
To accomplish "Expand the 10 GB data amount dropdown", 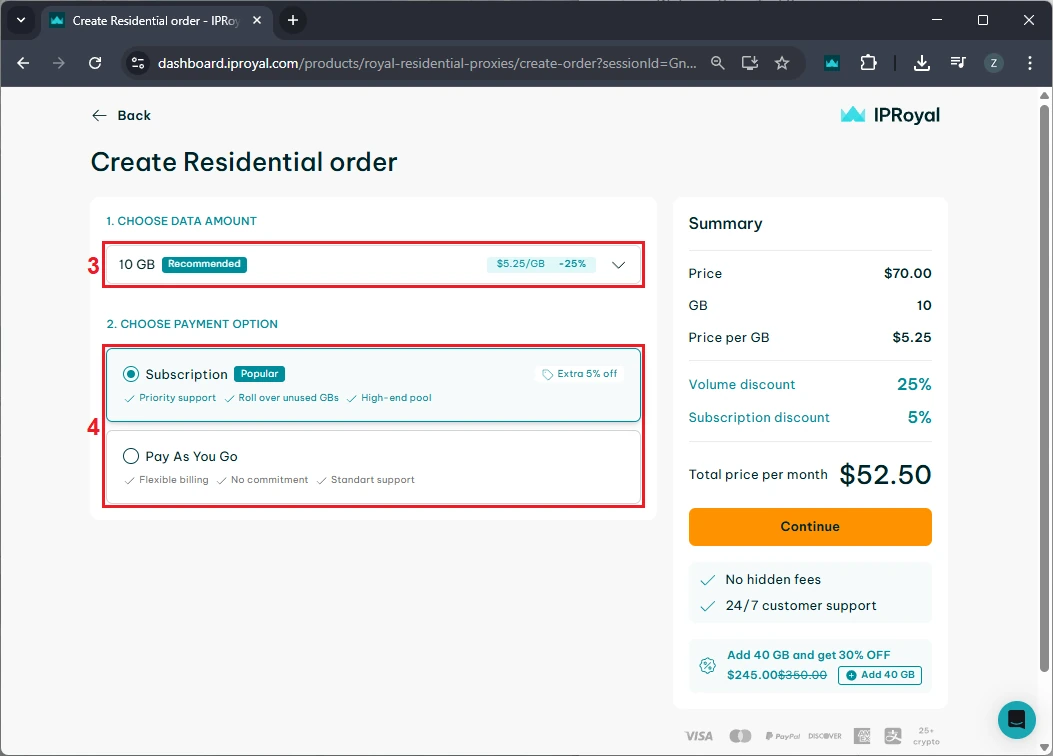I will (x=618, y=265).
